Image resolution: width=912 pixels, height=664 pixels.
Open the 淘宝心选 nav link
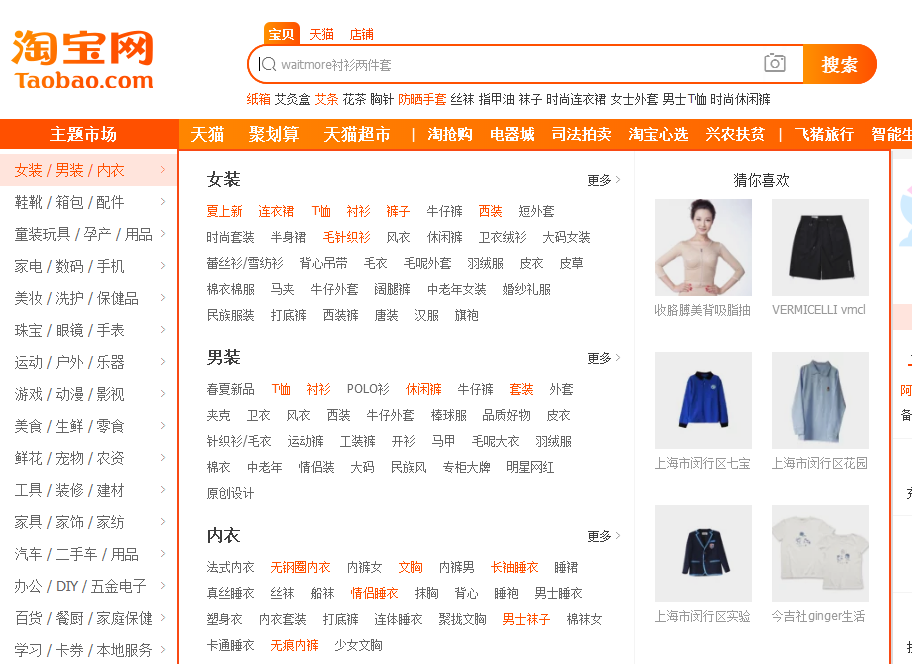(x=658, y=134)
